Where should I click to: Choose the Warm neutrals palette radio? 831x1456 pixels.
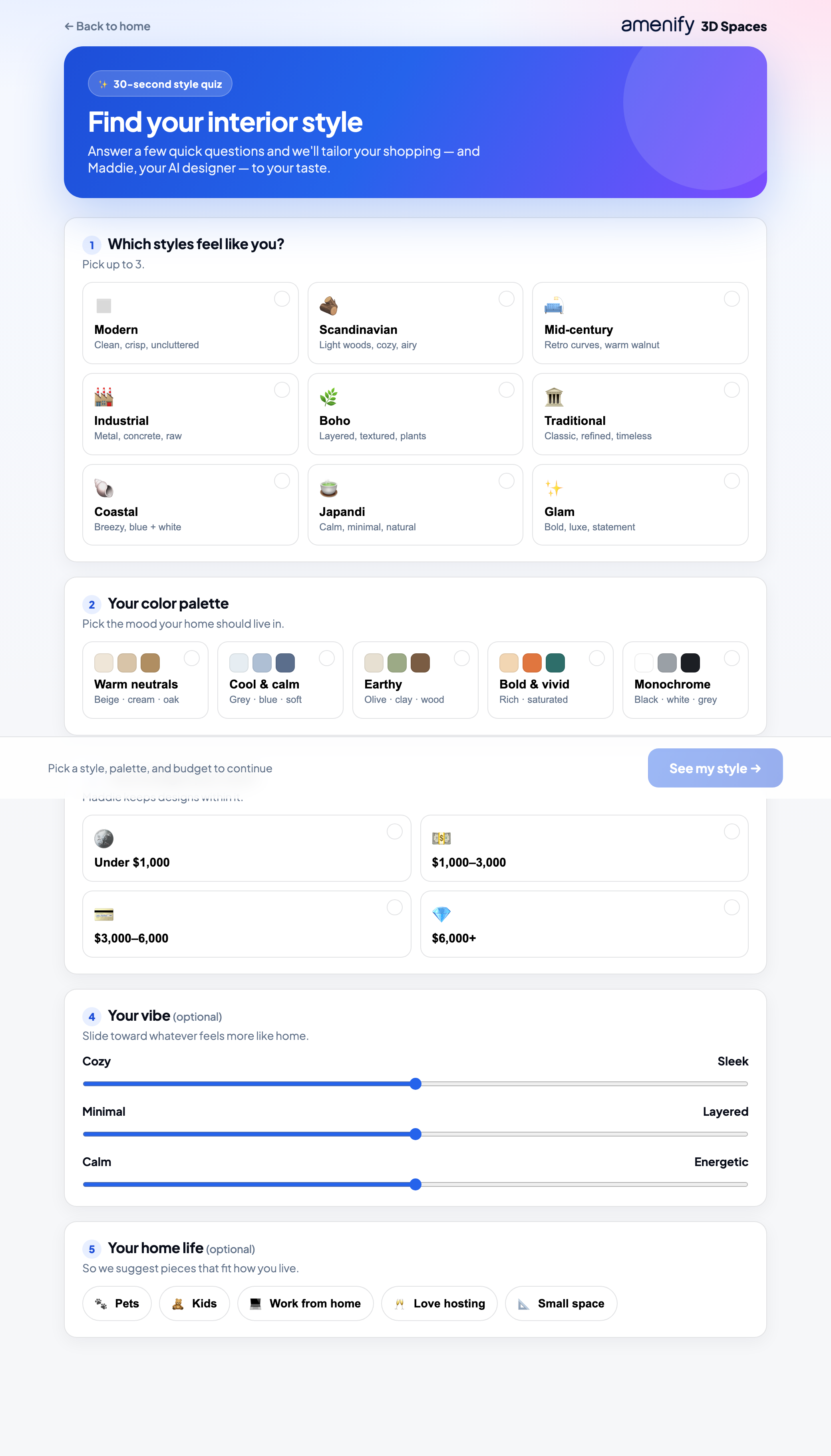(192, 658)
